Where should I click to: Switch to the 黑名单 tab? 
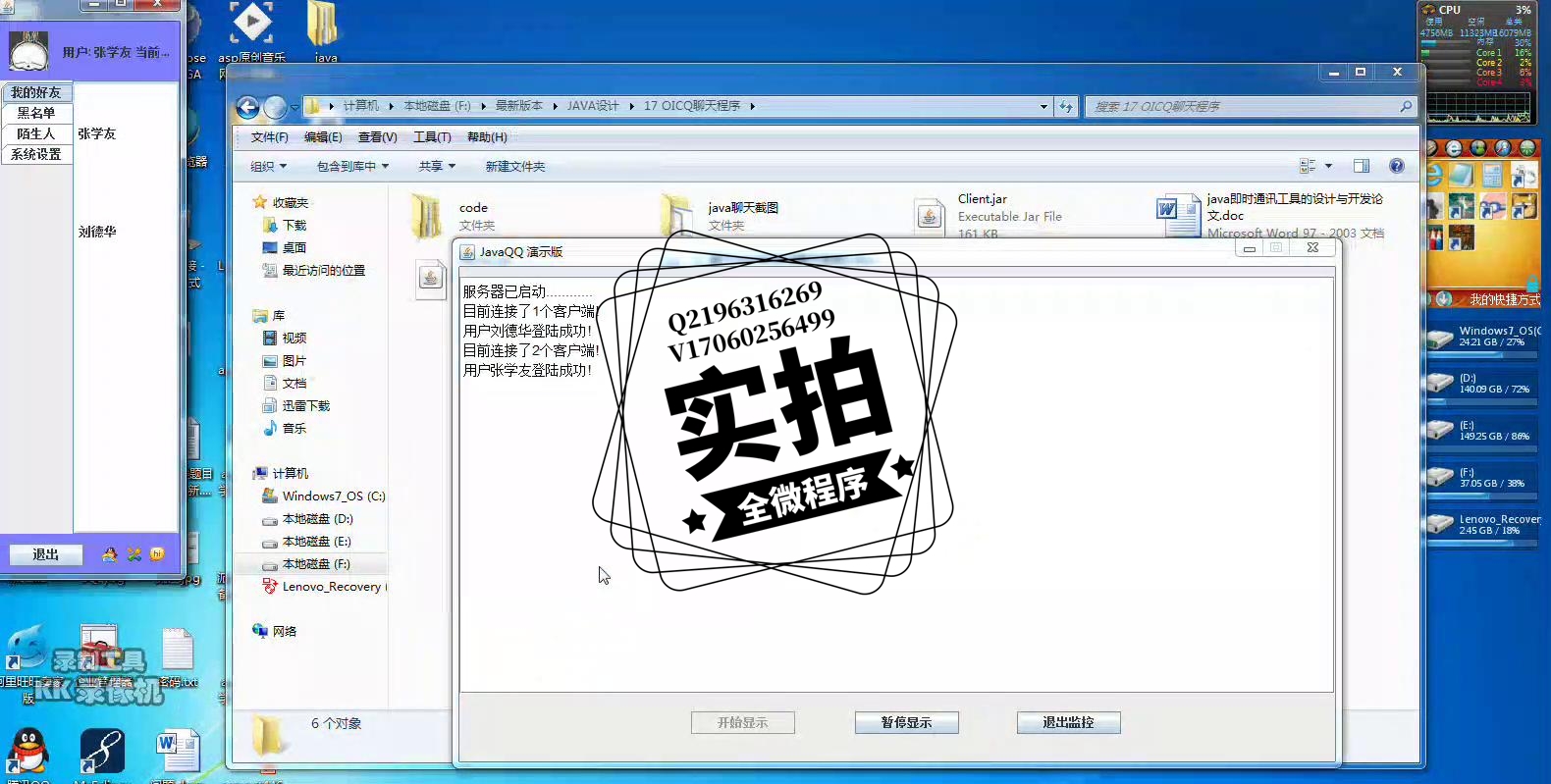[x=36, y=113]
